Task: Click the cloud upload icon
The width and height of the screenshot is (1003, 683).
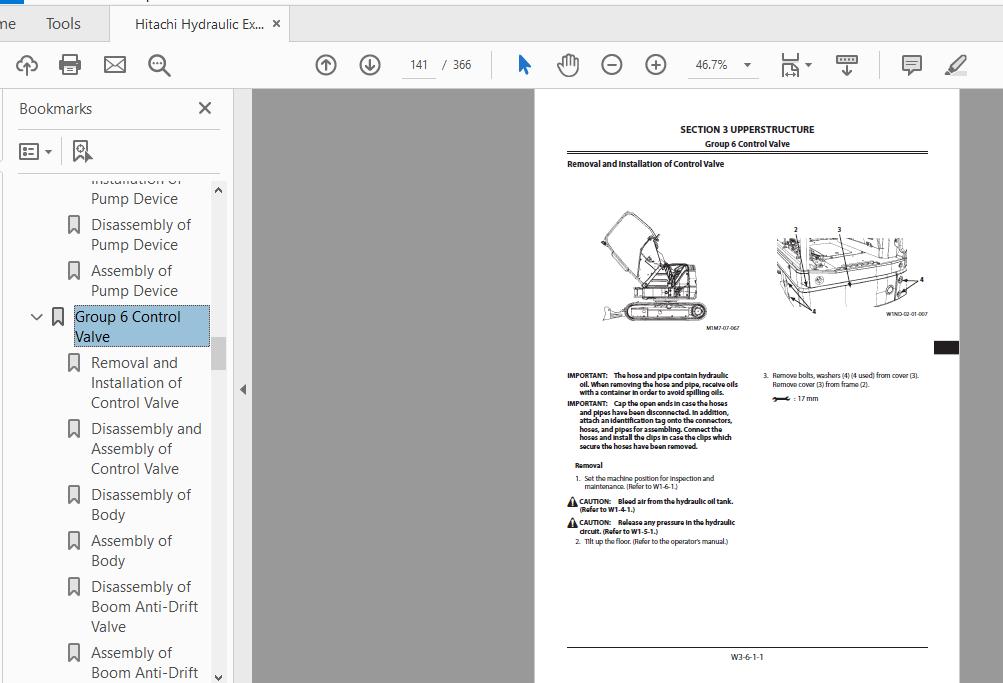Action: click(27, 65)
